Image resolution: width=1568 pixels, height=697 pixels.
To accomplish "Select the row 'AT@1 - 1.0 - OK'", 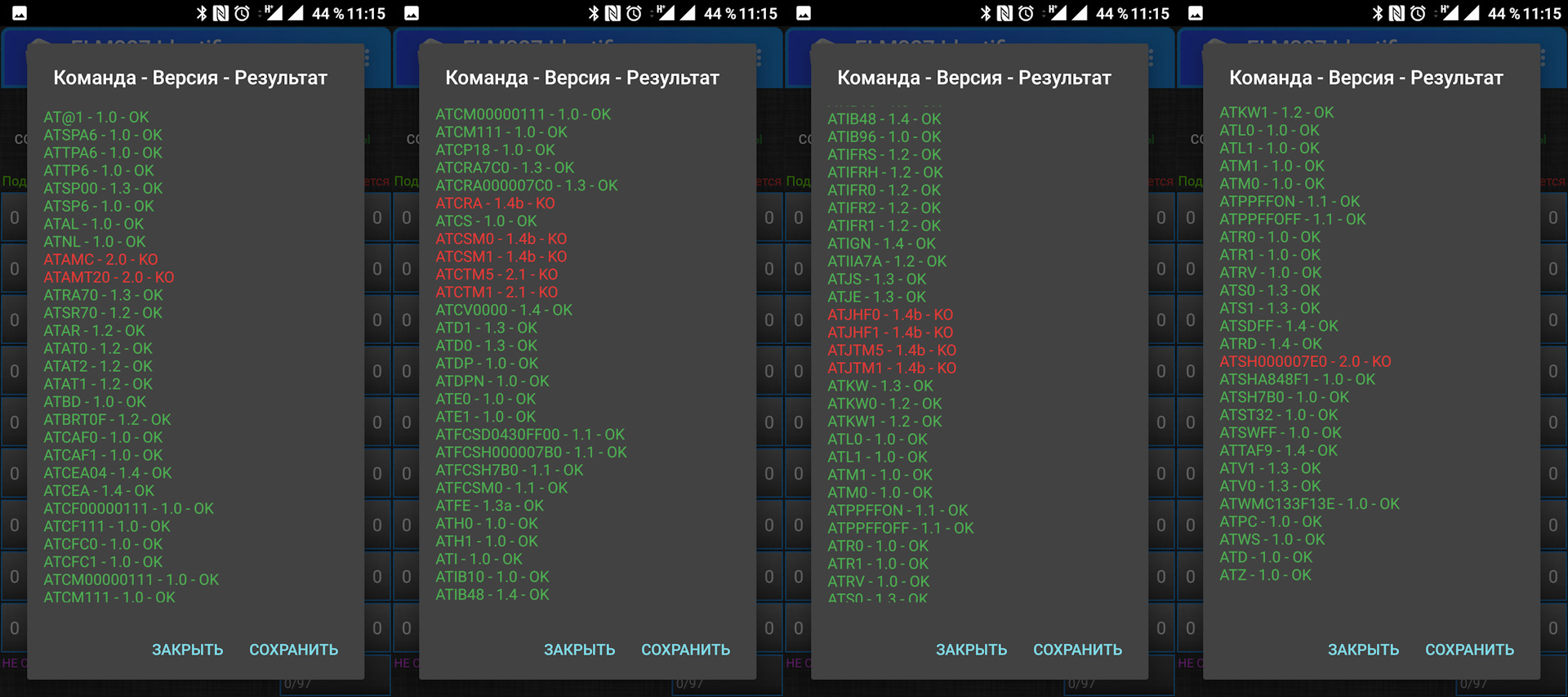I will pyautogui.click(x=96, y=117).
